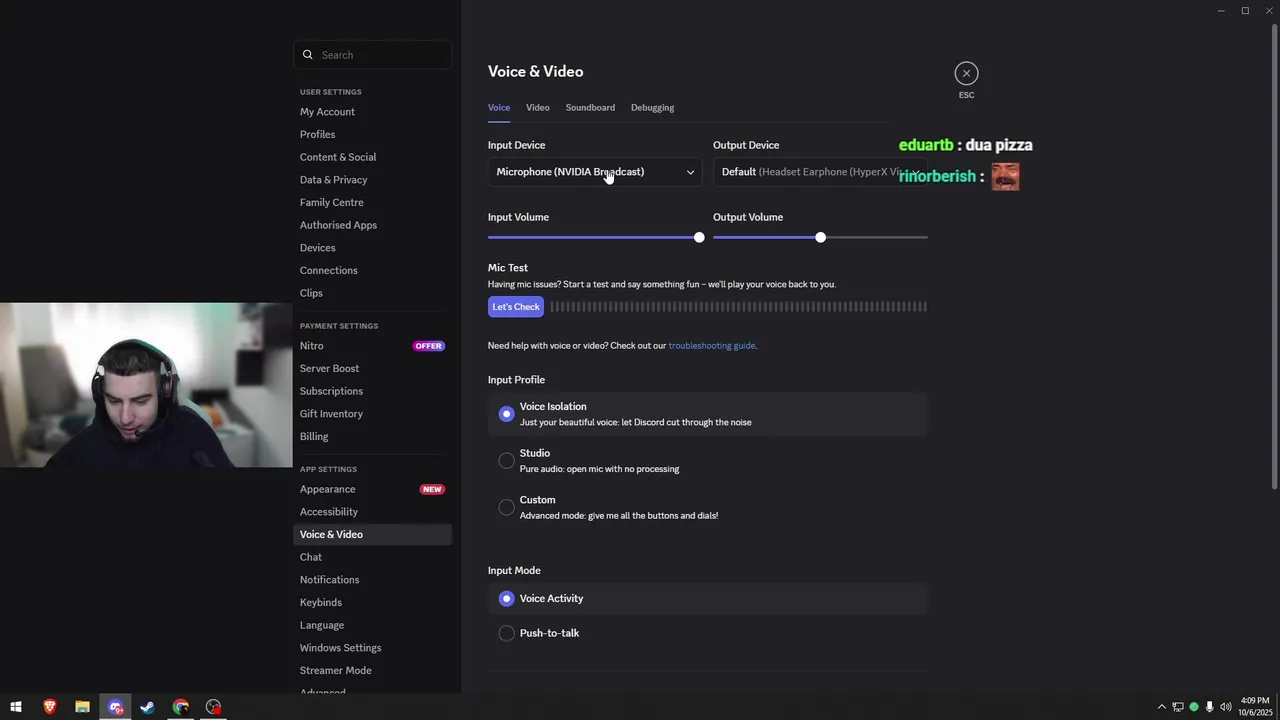The image size is (1280, 720).
Task: Open the system volume speaker icon
Action: click(1226, 707)
